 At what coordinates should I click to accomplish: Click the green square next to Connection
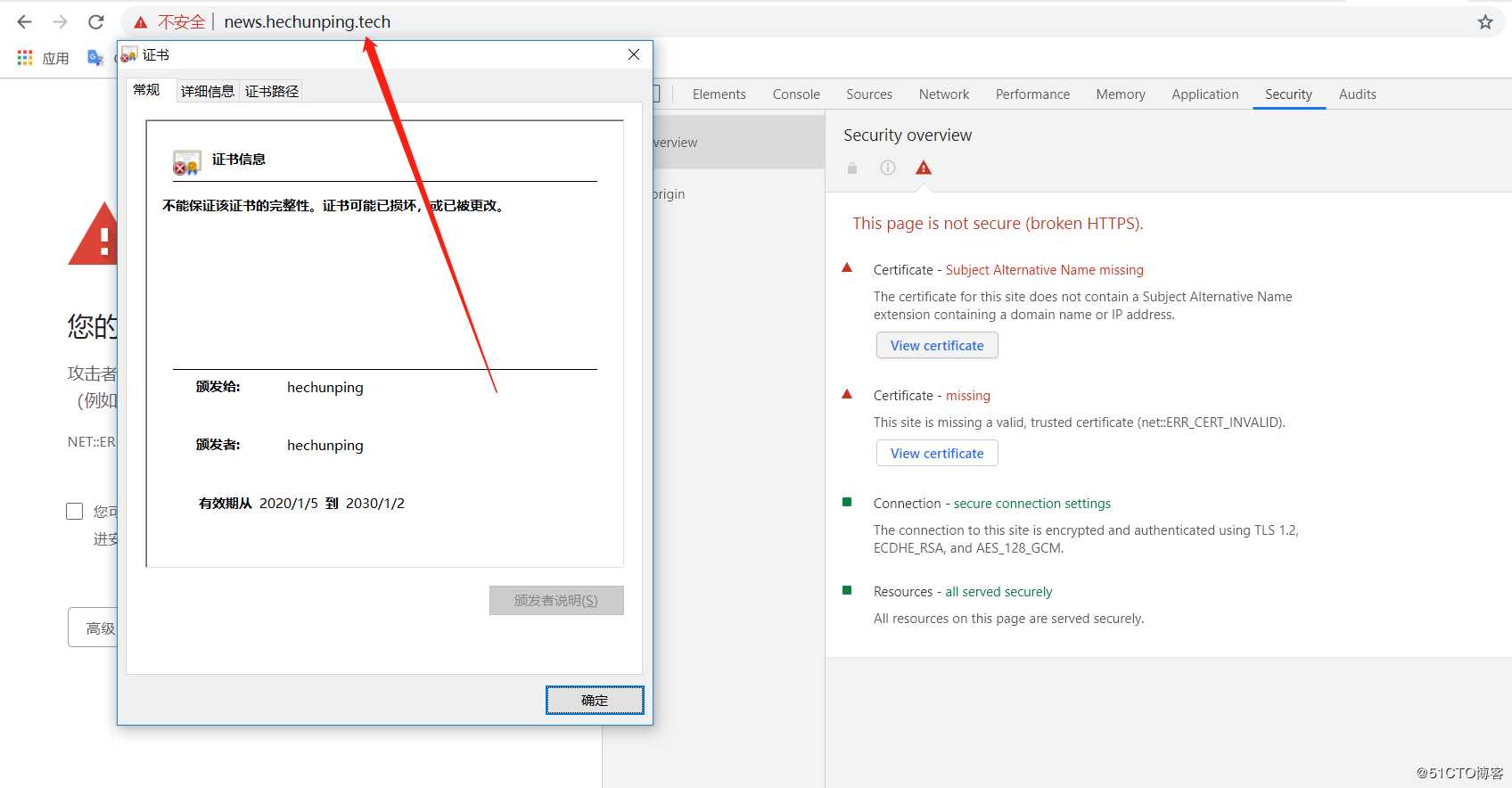pyautogui.click(x=847, y=502)
